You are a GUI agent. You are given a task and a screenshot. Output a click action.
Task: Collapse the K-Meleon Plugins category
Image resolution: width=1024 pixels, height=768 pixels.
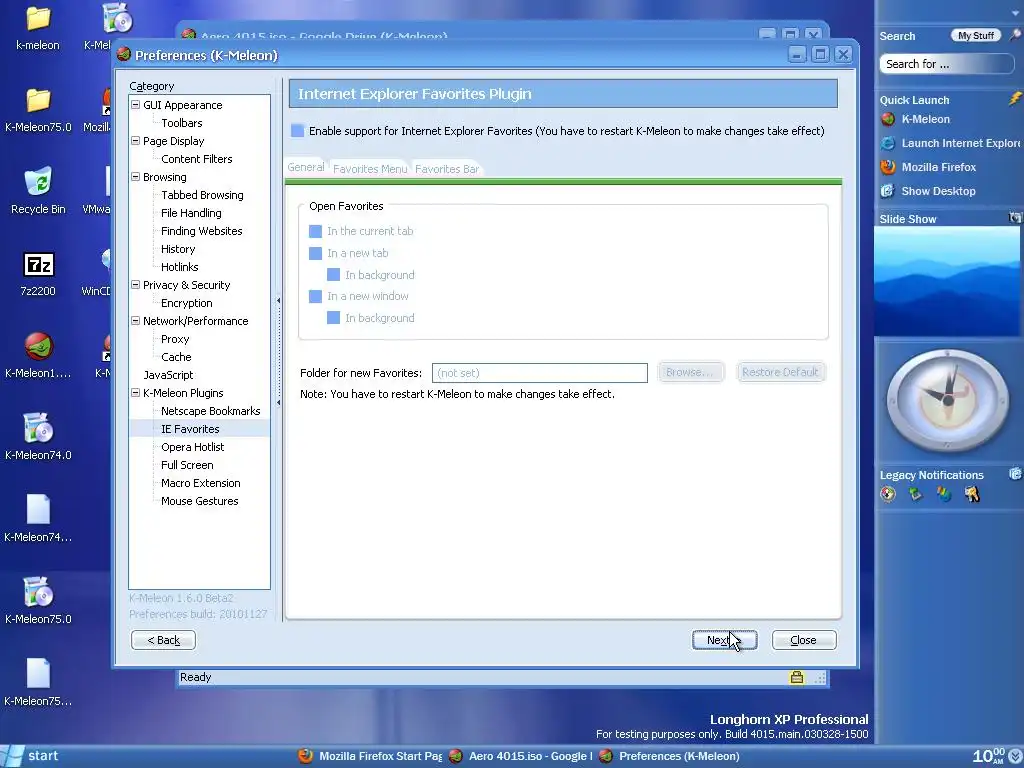[x=136, y=392]
